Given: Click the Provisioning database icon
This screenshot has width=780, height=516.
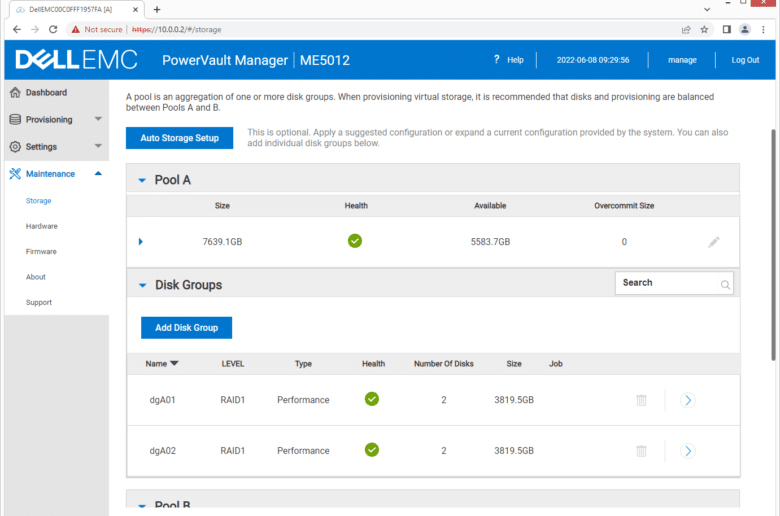Looking at the screenshot, I should 15,119.
